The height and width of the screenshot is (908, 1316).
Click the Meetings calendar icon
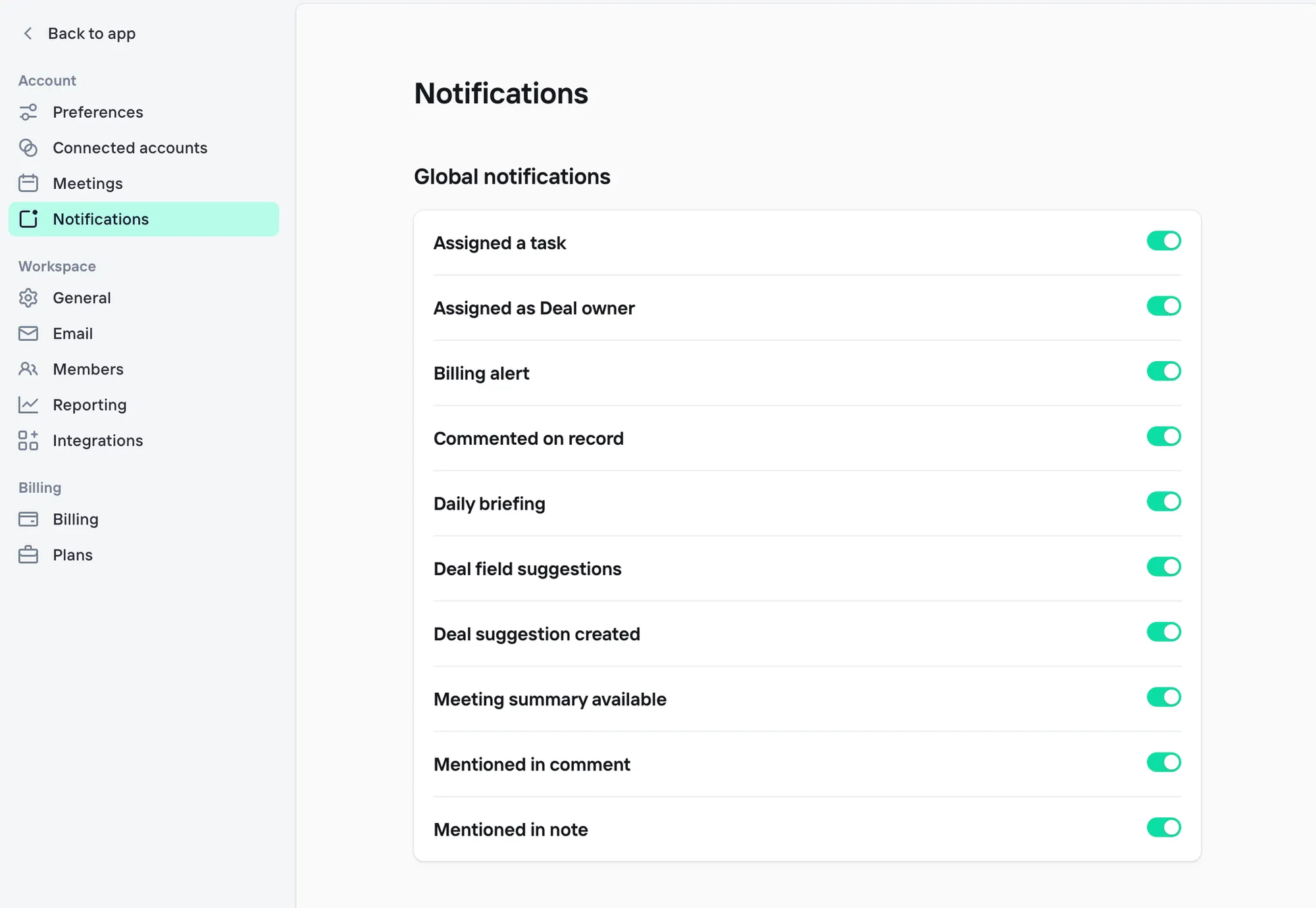point(28,184)
